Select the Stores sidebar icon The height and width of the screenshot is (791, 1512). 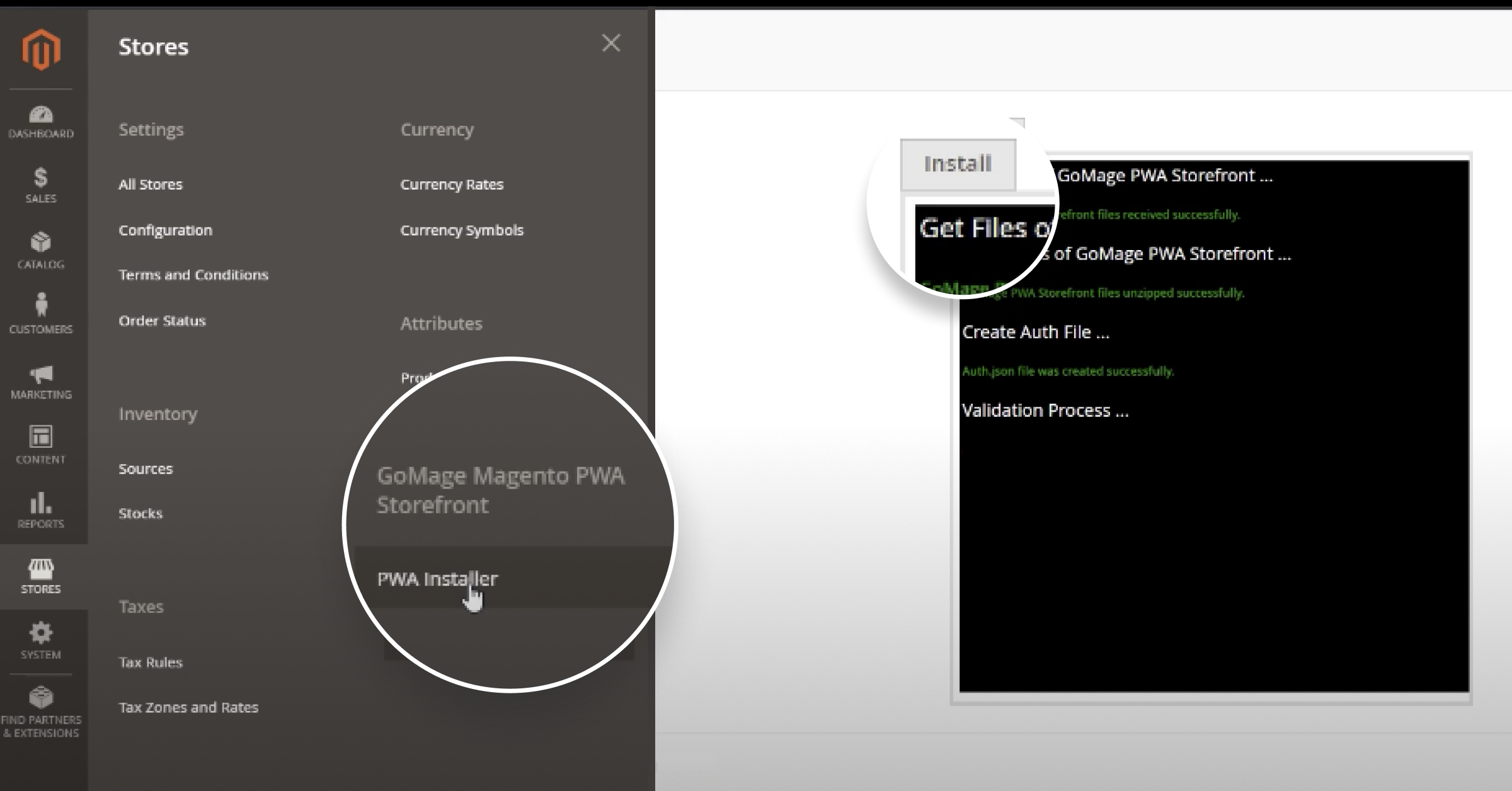point(41,576)
